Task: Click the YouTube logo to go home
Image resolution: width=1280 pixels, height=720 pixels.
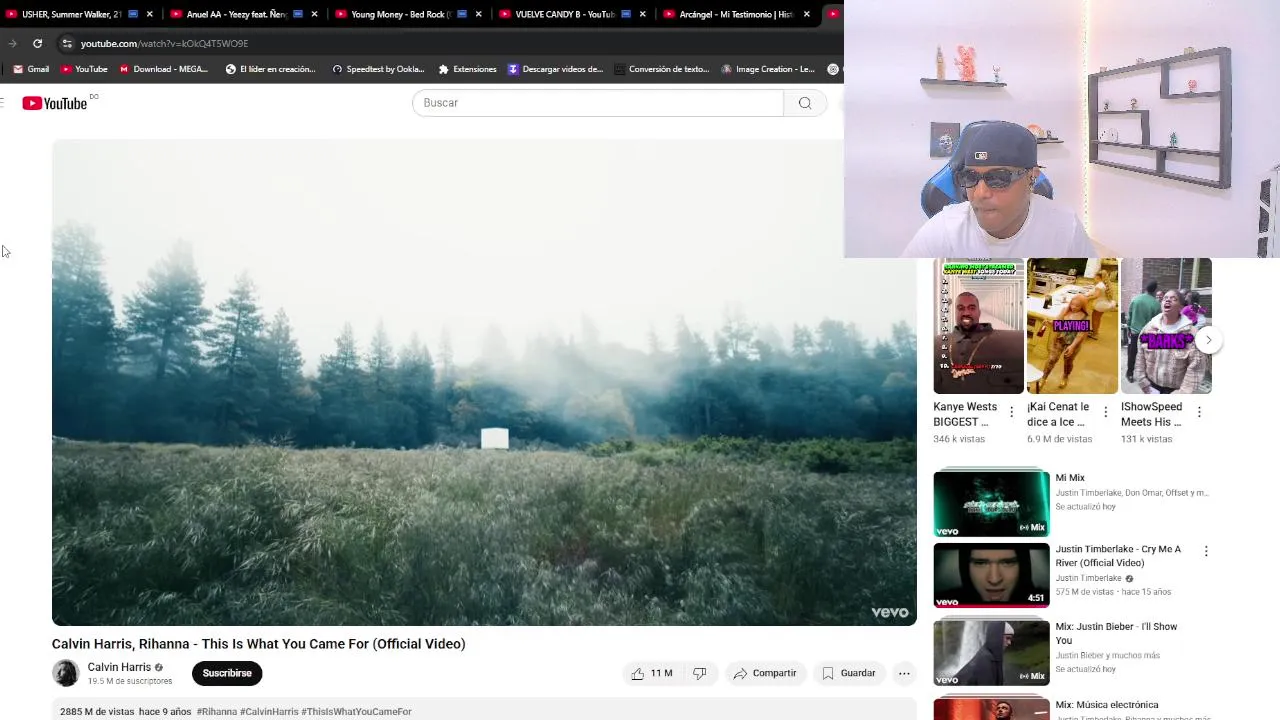Action: 55,103
